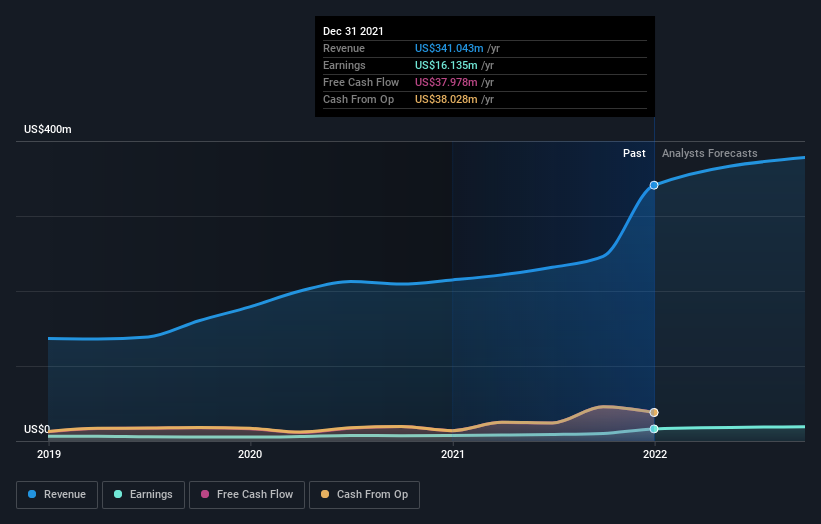Click the blue Revenue data point marker

654,185
